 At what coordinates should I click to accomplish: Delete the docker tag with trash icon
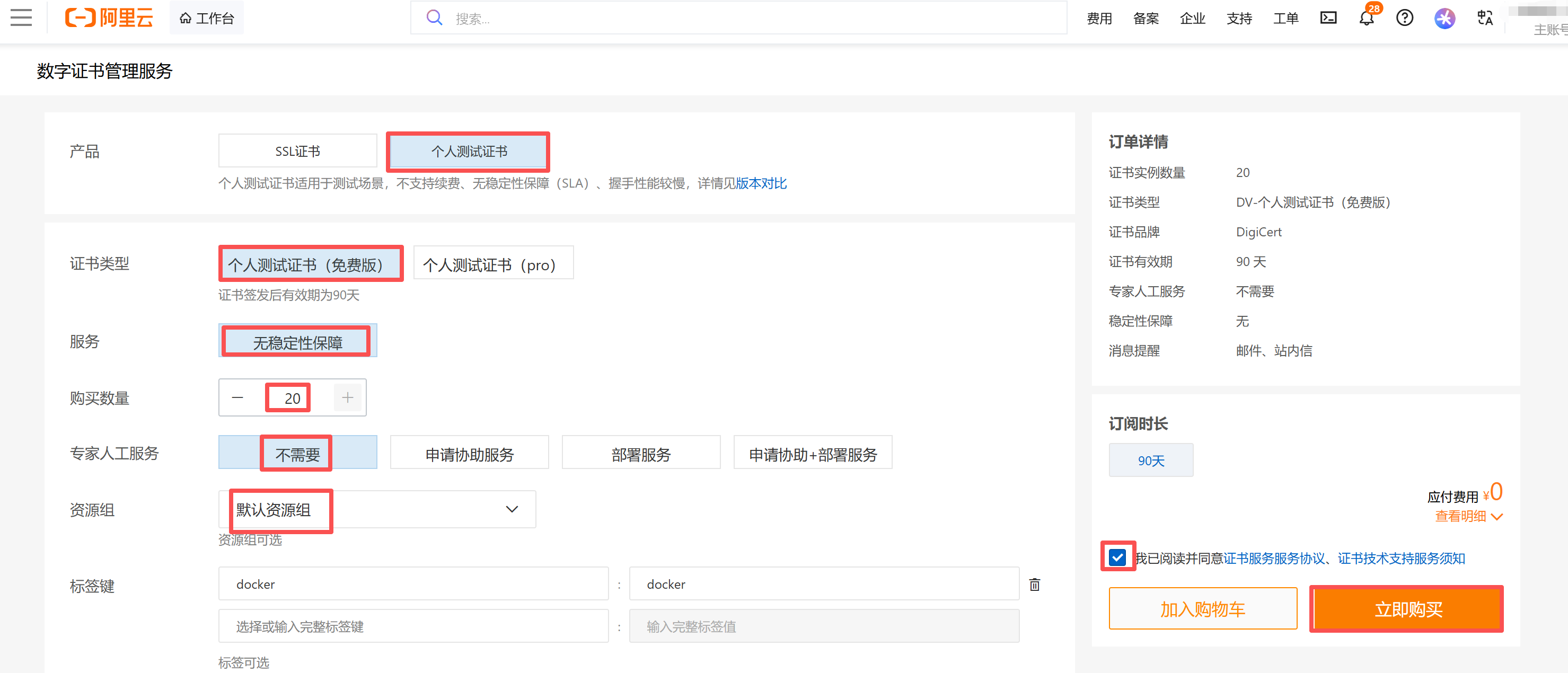pyautogui.click(x=1035, y=585)
